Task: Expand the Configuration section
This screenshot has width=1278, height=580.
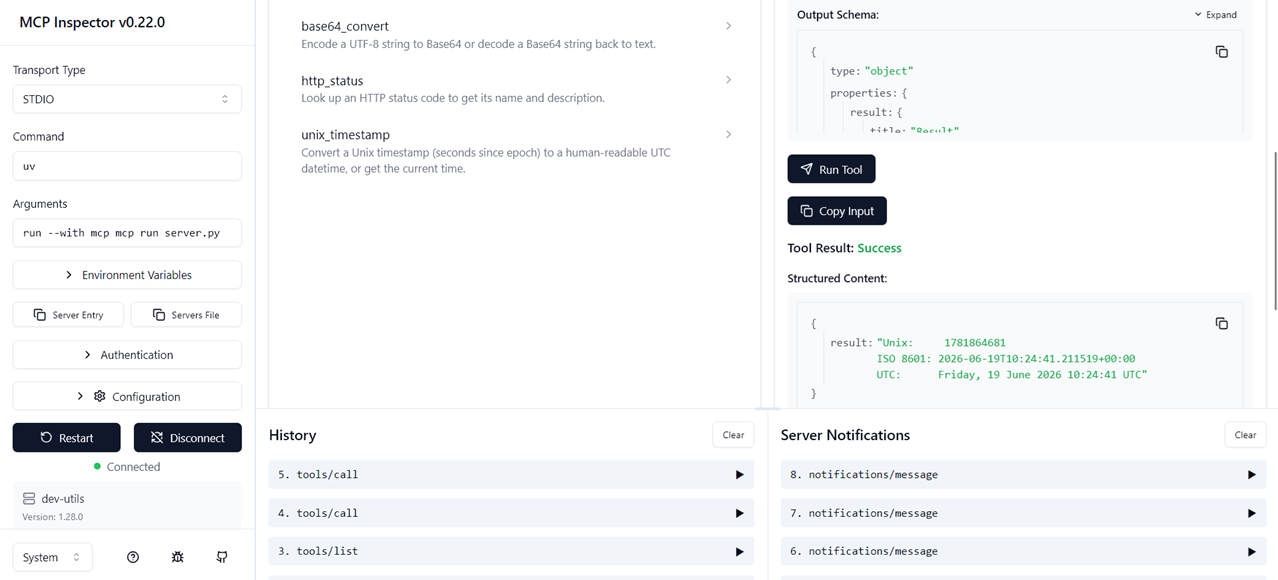Action: click(x=127, y=397)
